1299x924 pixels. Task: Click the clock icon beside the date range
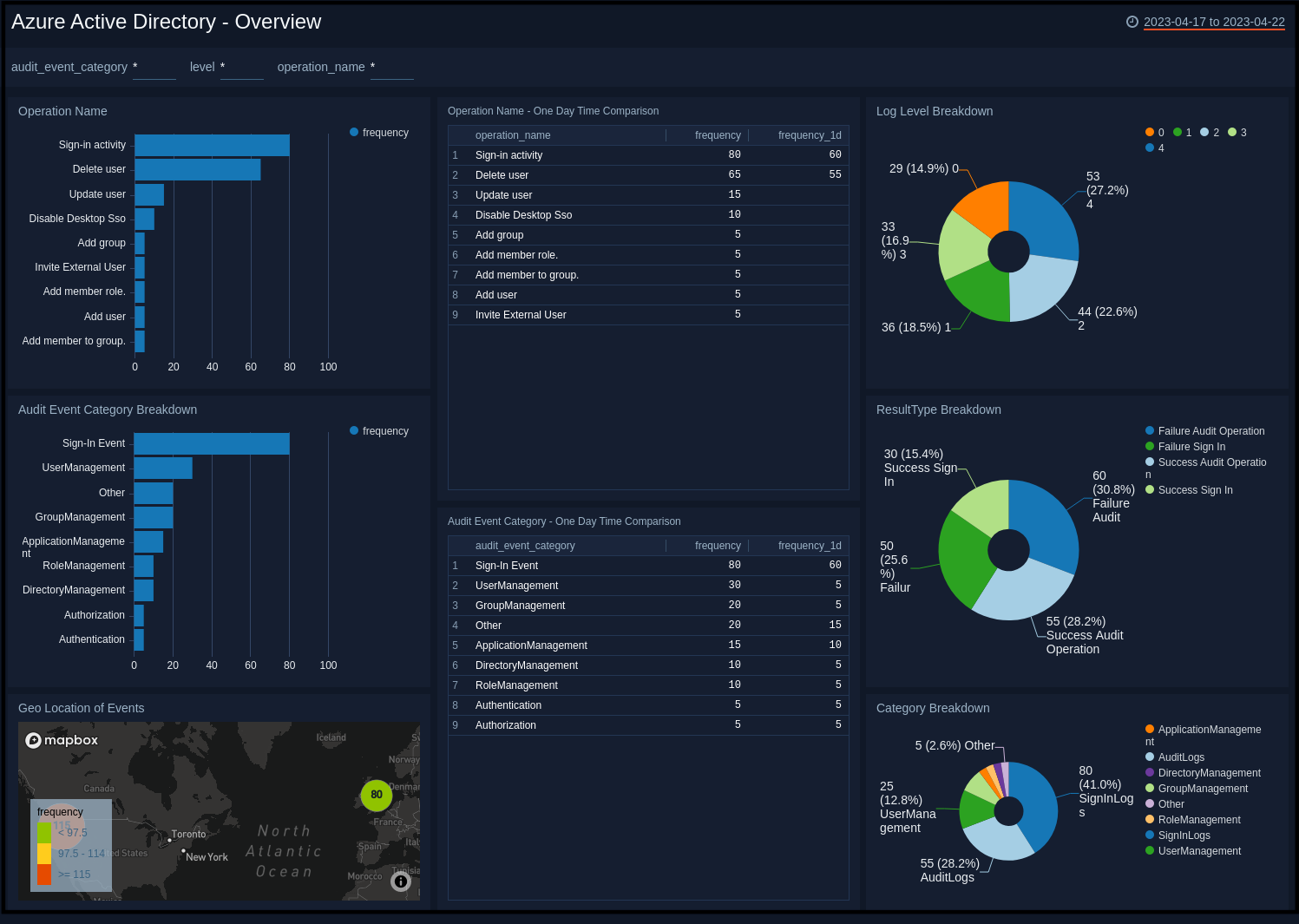coord(1132,22)
